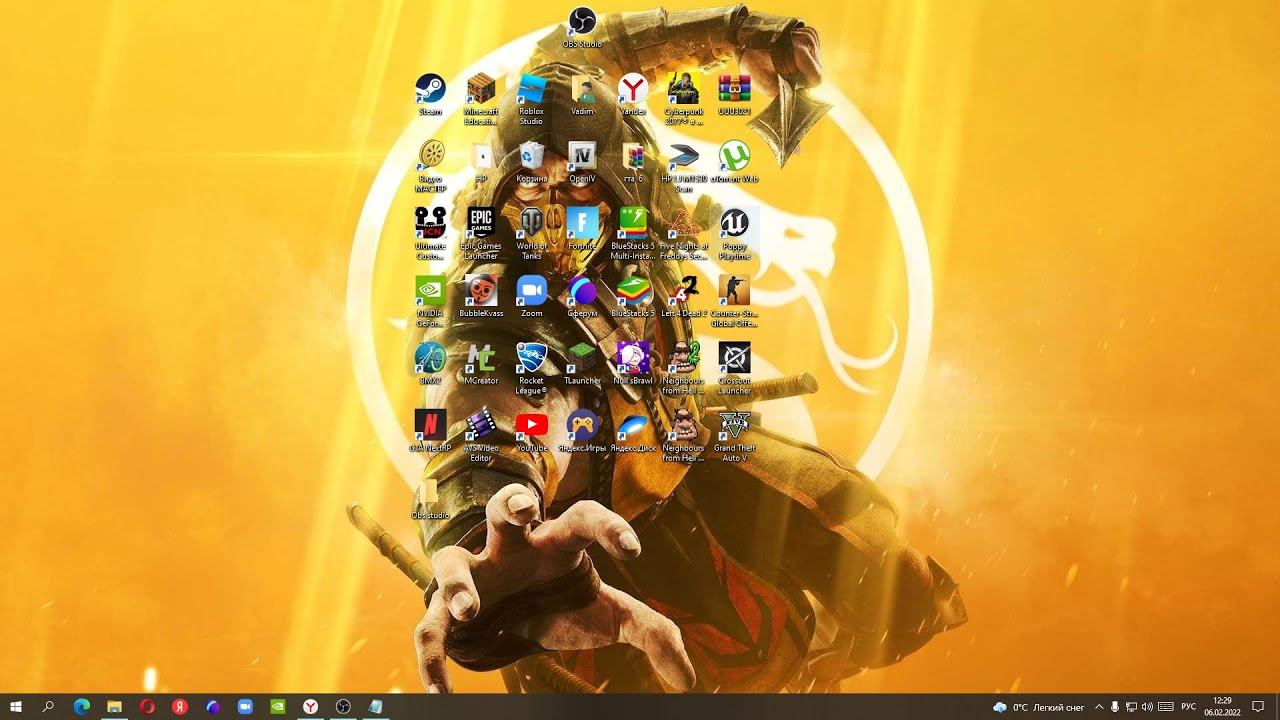
Task: Open the MCreator desktop shortcut
Action: click(481, 364)
